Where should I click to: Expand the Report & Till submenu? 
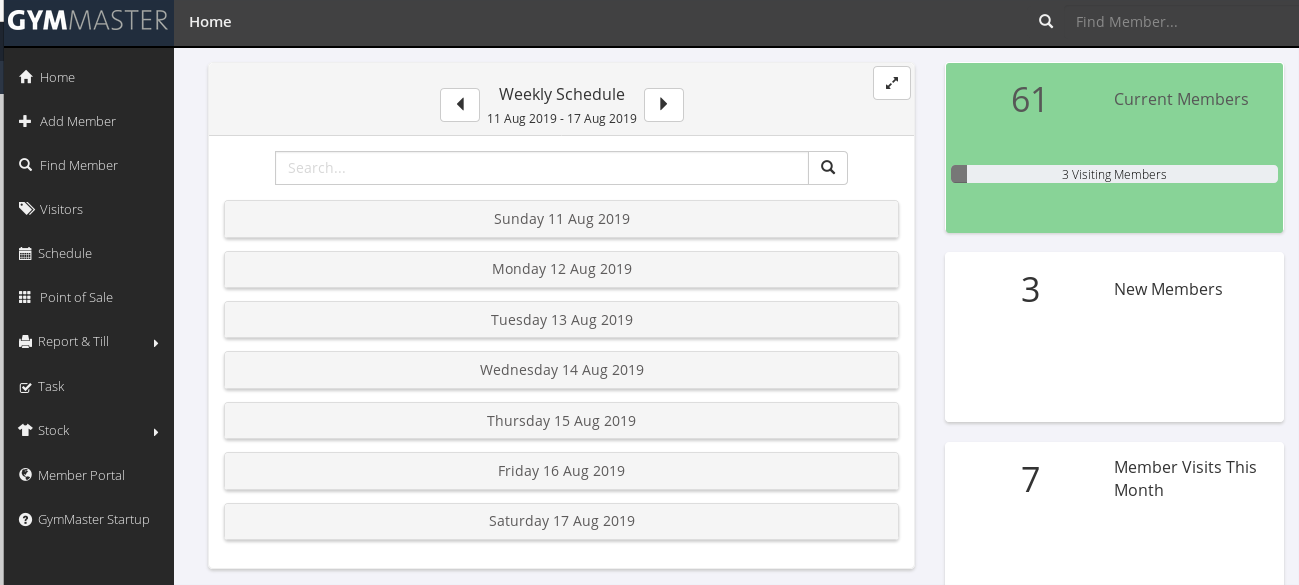pyautogui.click(x=155, y=343)
